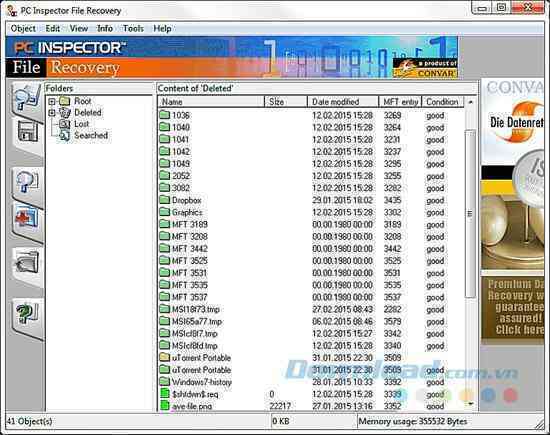Select the Dropbox folder row
This screenshot has width=550, height=435.
click(311, 200)
